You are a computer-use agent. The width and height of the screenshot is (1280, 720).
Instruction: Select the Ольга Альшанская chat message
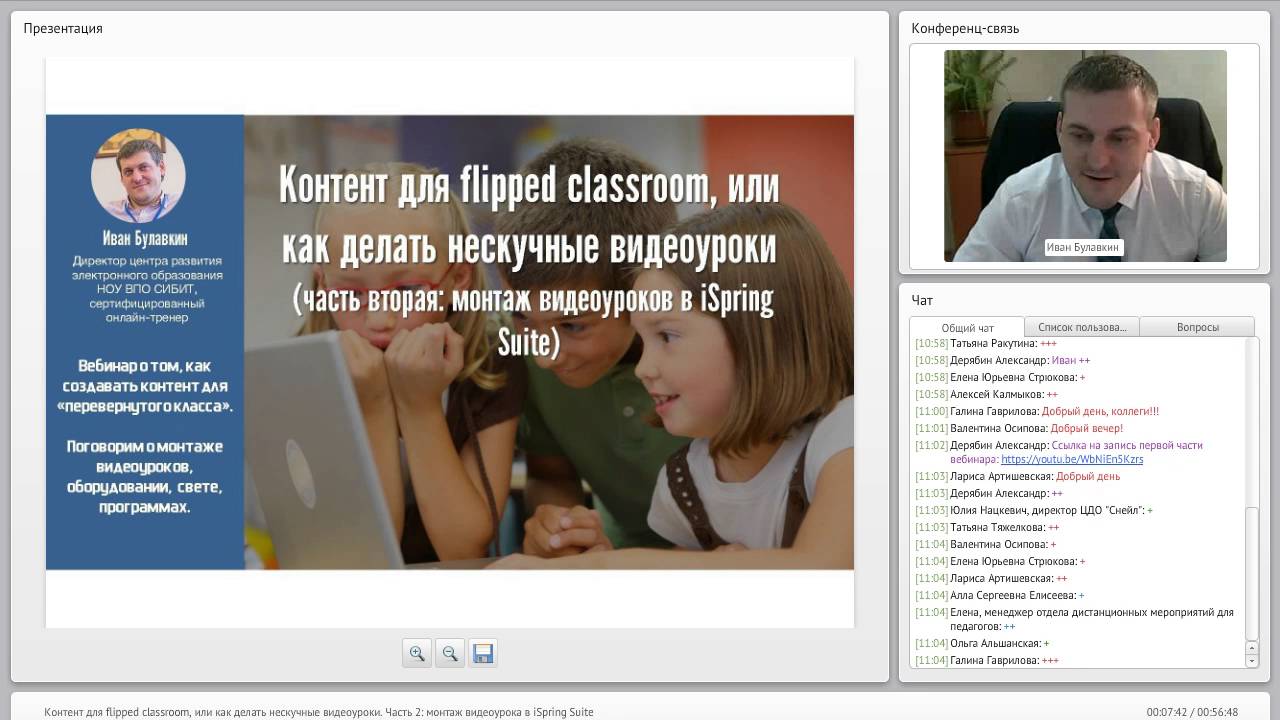982,643
